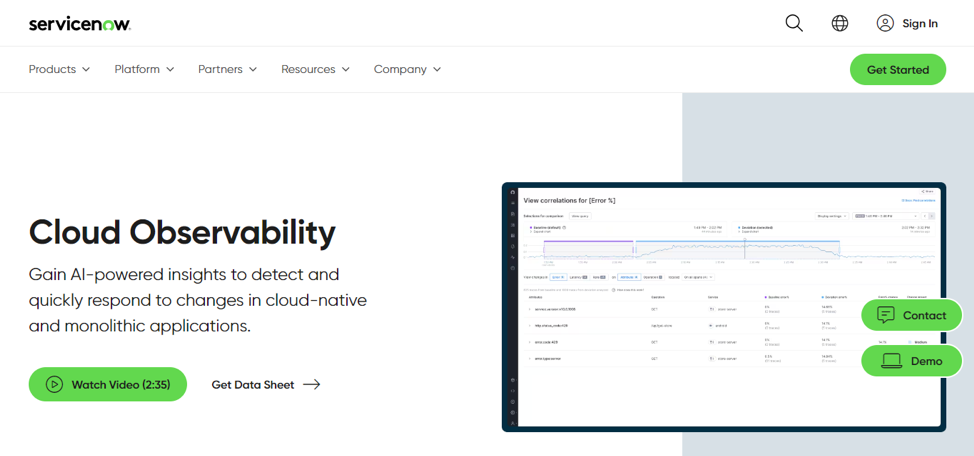The height and width of the screenshot is (456, 974).
Task: Expand the Partners dropdown chevron
Action: pos(253,70)
